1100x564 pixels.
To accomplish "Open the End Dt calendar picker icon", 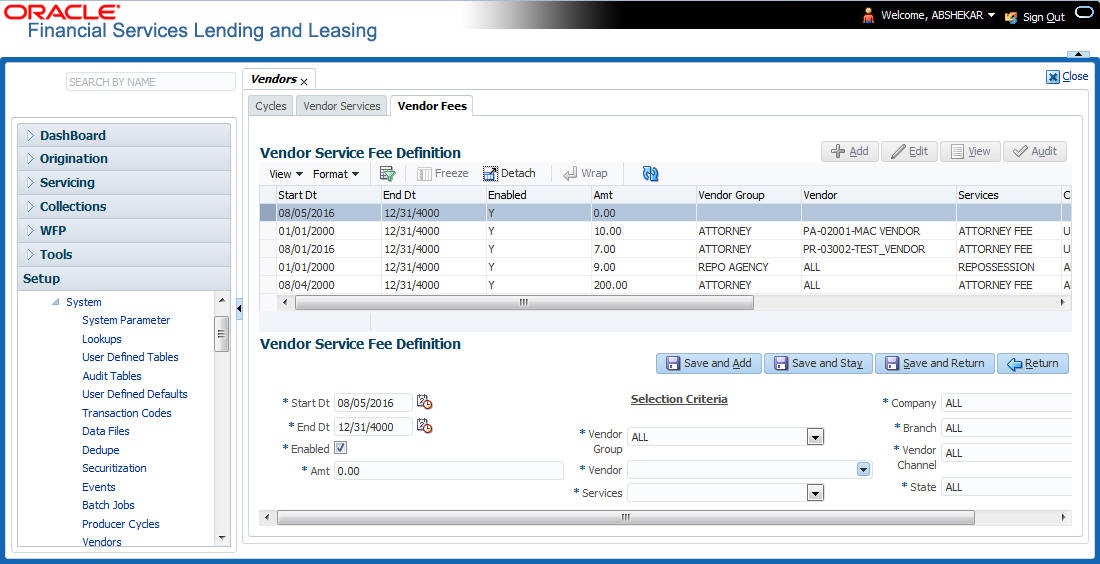I will [x=424, y=426].
